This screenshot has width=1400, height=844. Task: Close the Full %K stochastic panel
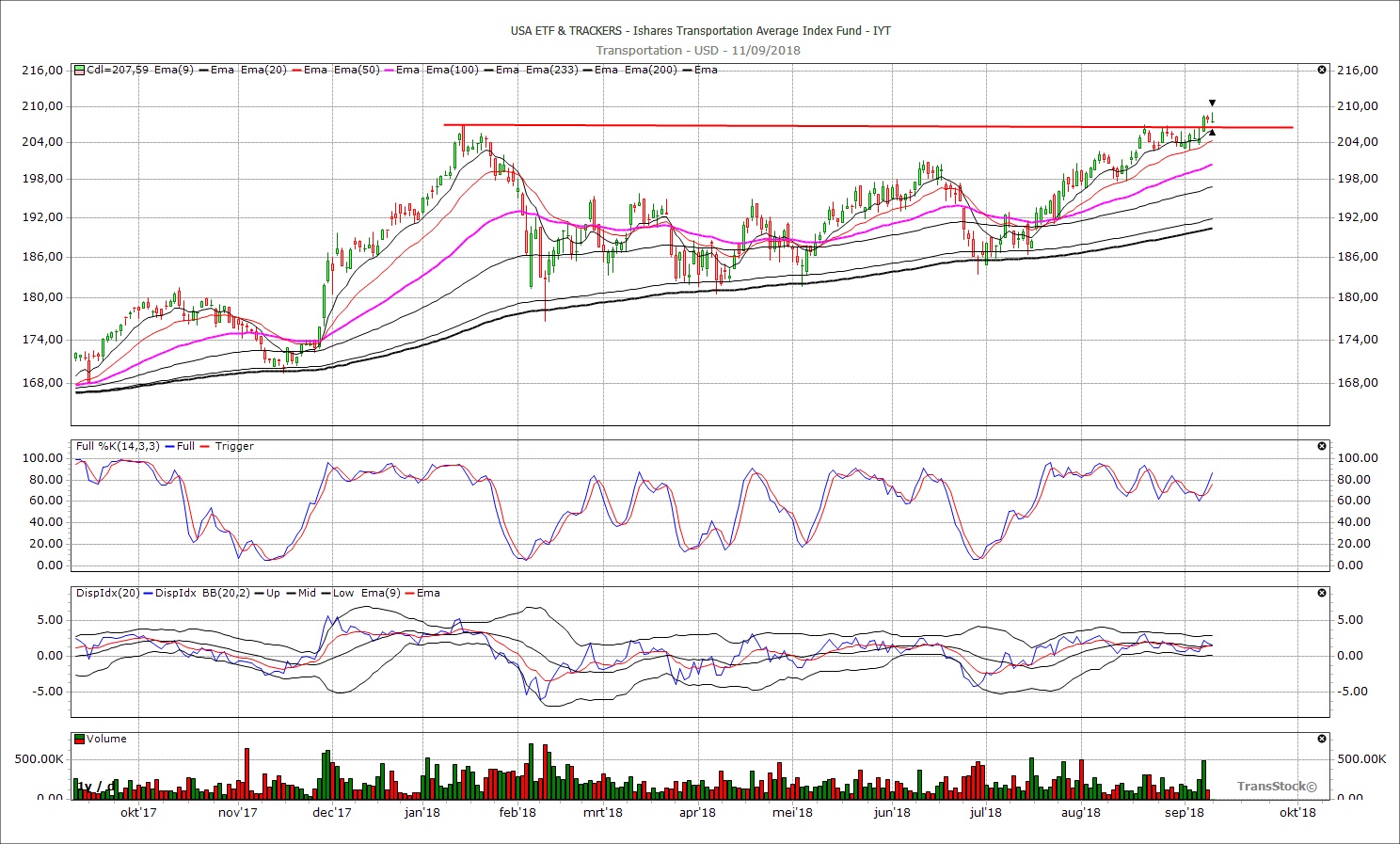pyautogui.click(x=1322, y=446)
